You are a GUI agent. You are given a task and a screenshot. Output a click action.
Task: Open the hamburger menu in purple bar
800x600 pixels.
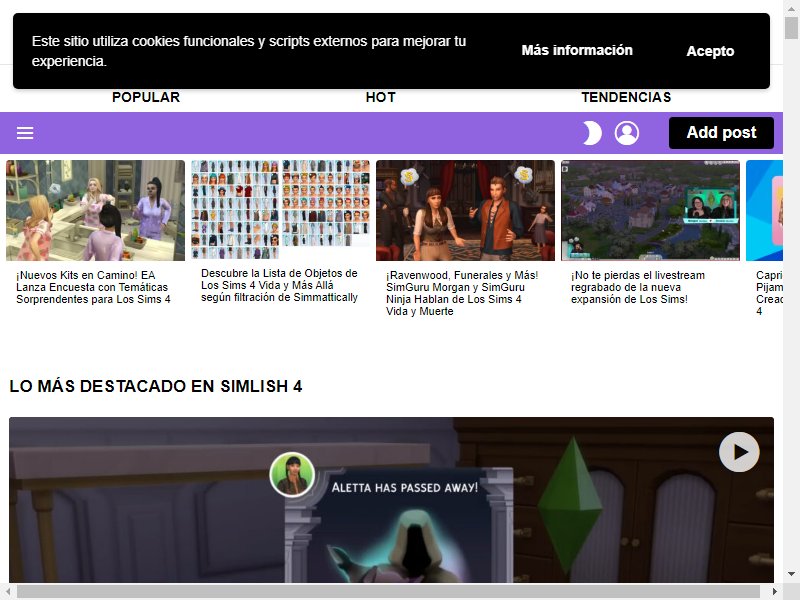click(x=25, y=133)
